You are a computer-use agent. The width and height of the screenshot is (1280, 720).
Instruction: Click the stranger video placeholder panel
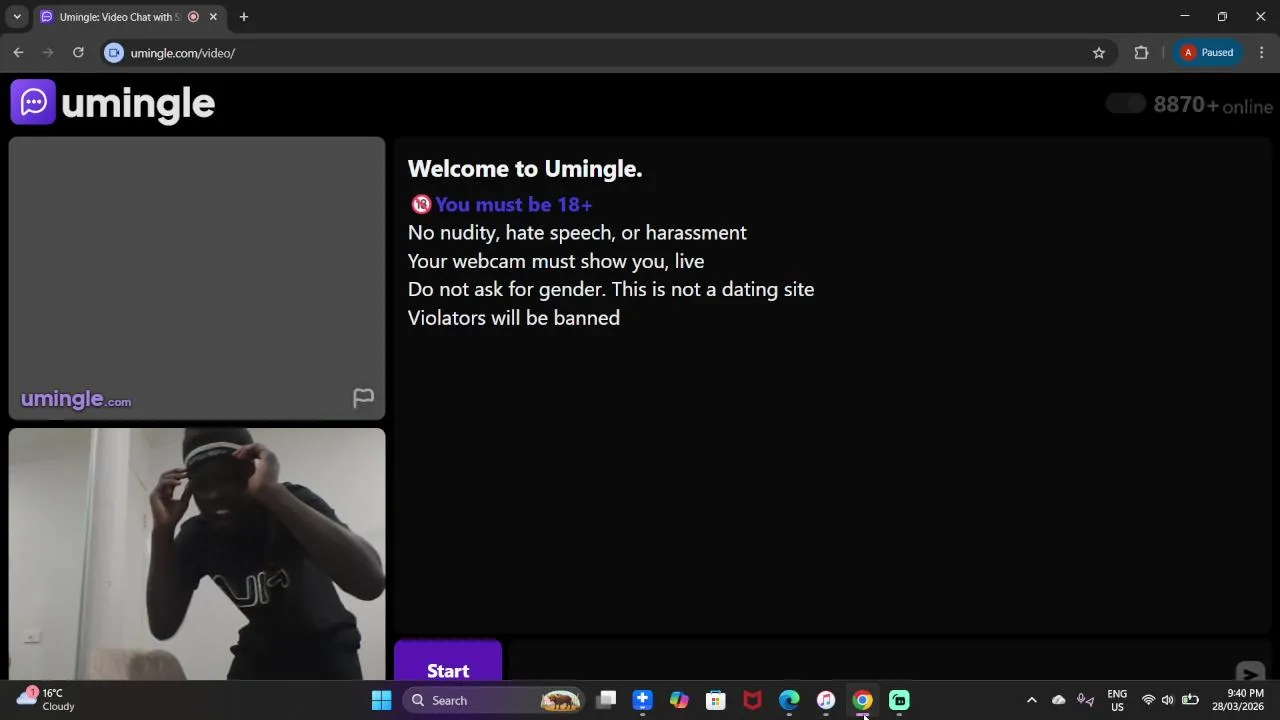pos(197,278)
